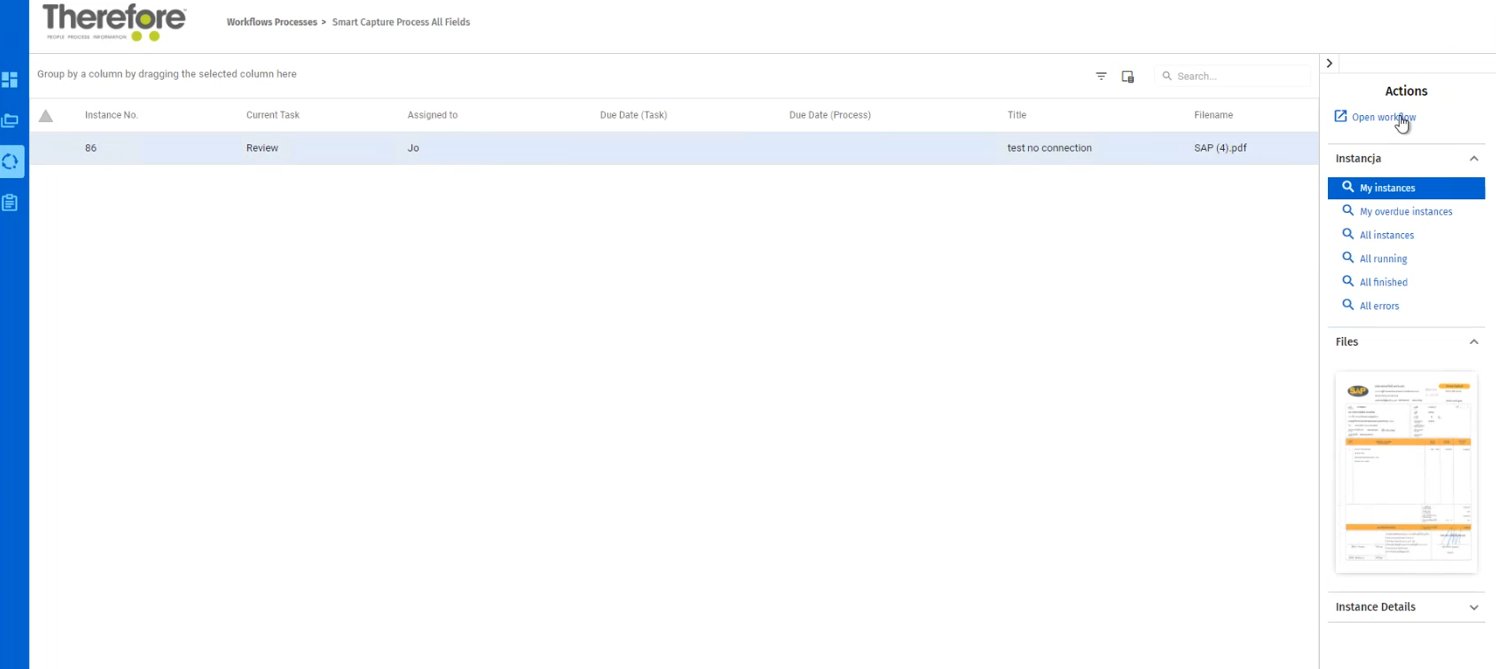
Task: Select All finished instances filter
Action: pyautogui.click(x=1383, y=283)
